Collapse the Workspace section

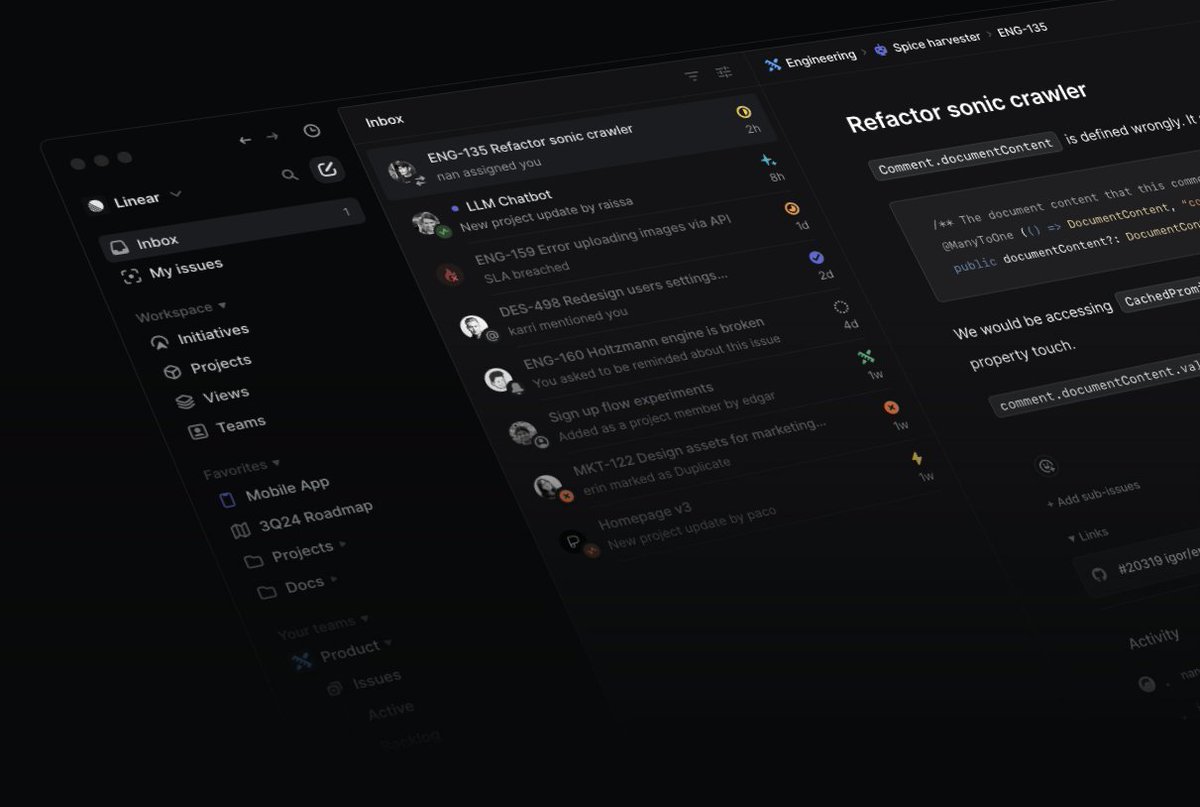click(181, 311)
